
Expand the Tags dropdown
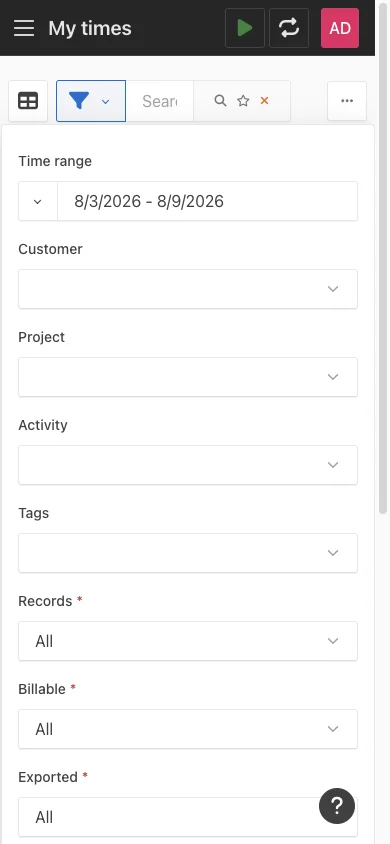click(188, 553)
